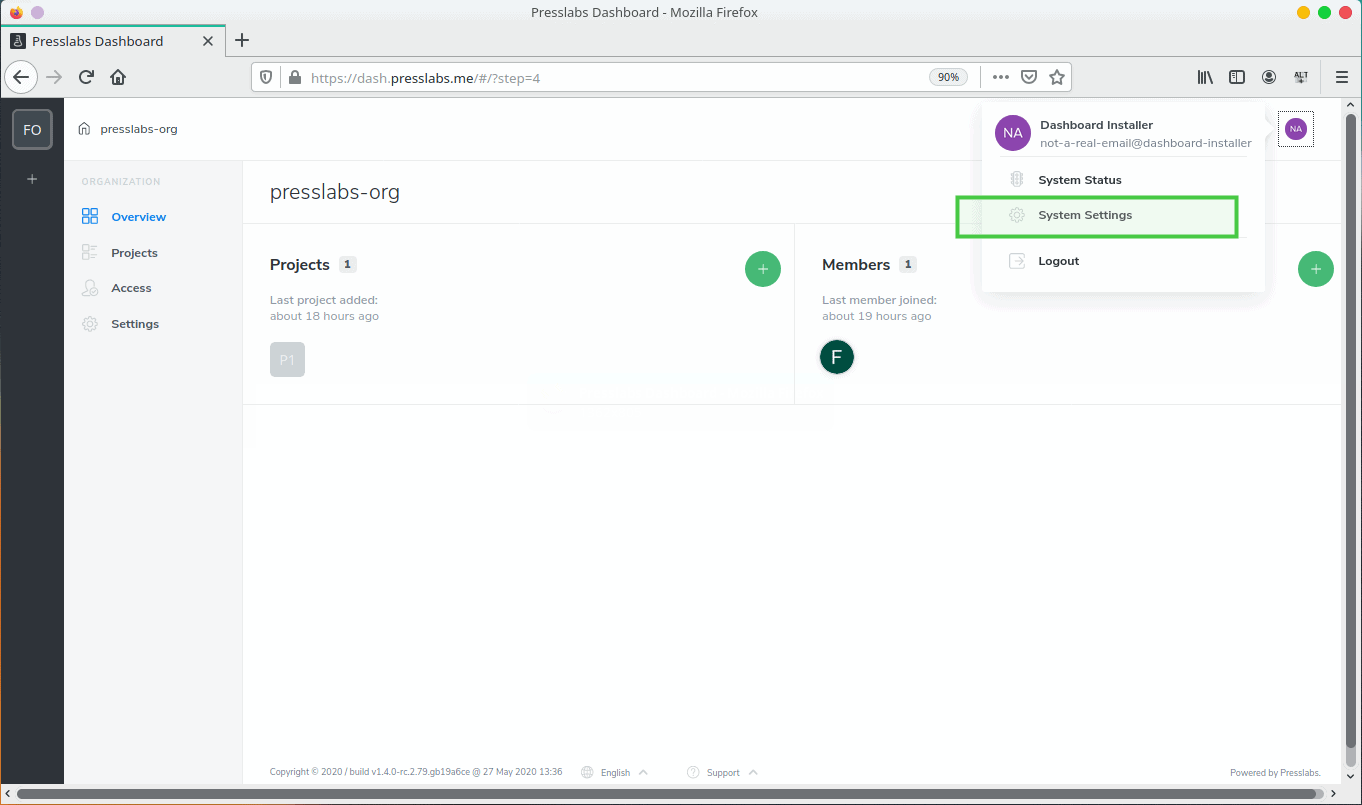
Task: Open organization Settings in sidebar
Action: coord(135,324)
